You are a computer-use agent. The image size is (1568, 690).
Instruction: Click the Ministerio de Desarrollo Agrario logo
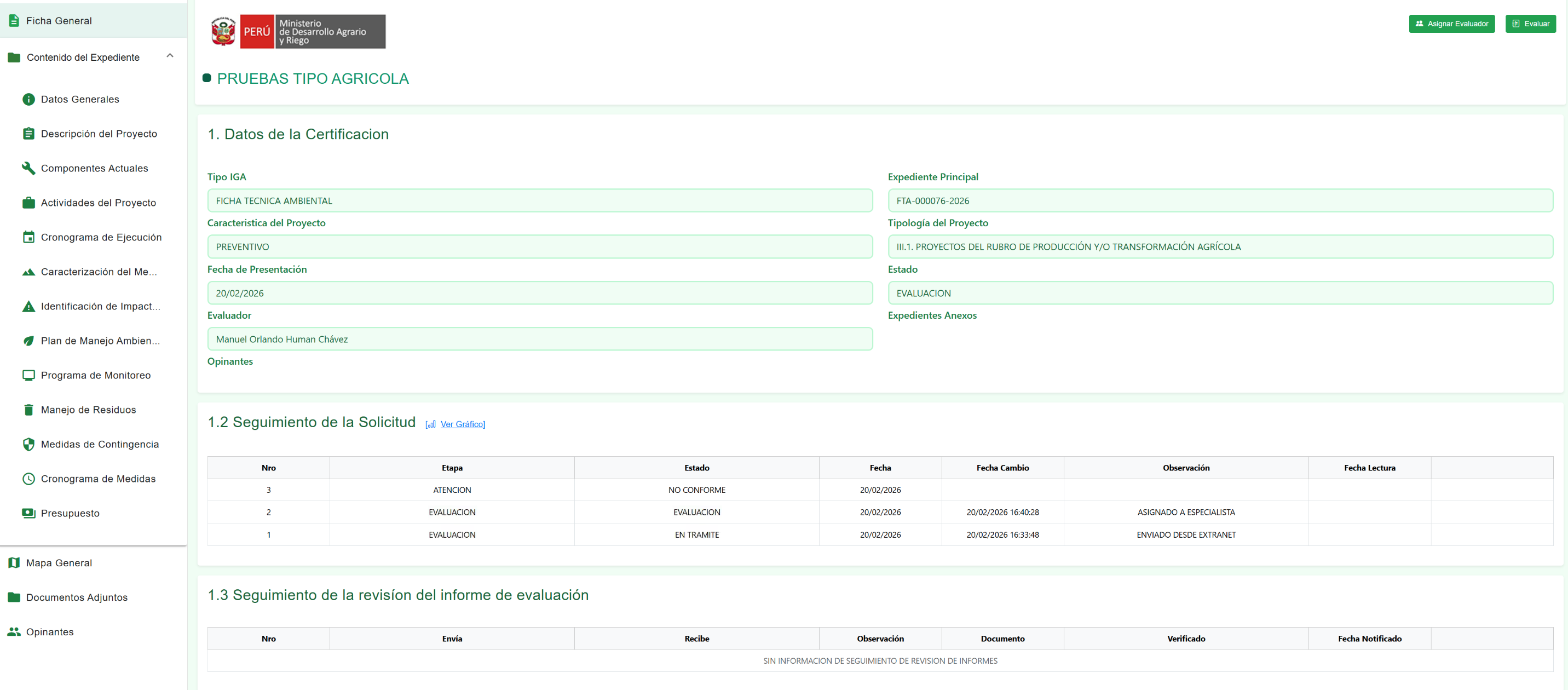(298, 32)
